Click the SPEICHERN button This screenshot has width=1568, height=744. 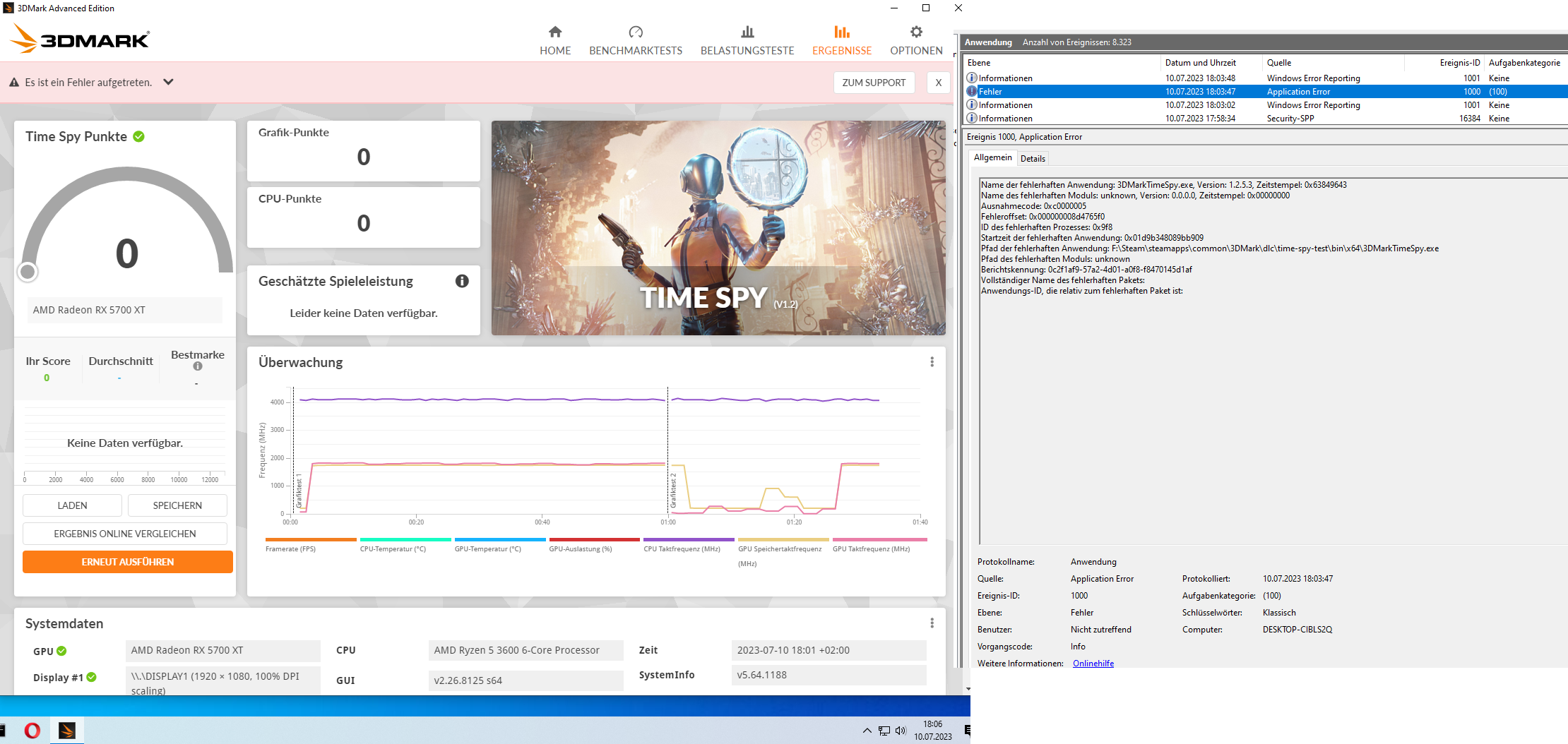(x=177, y=505)
